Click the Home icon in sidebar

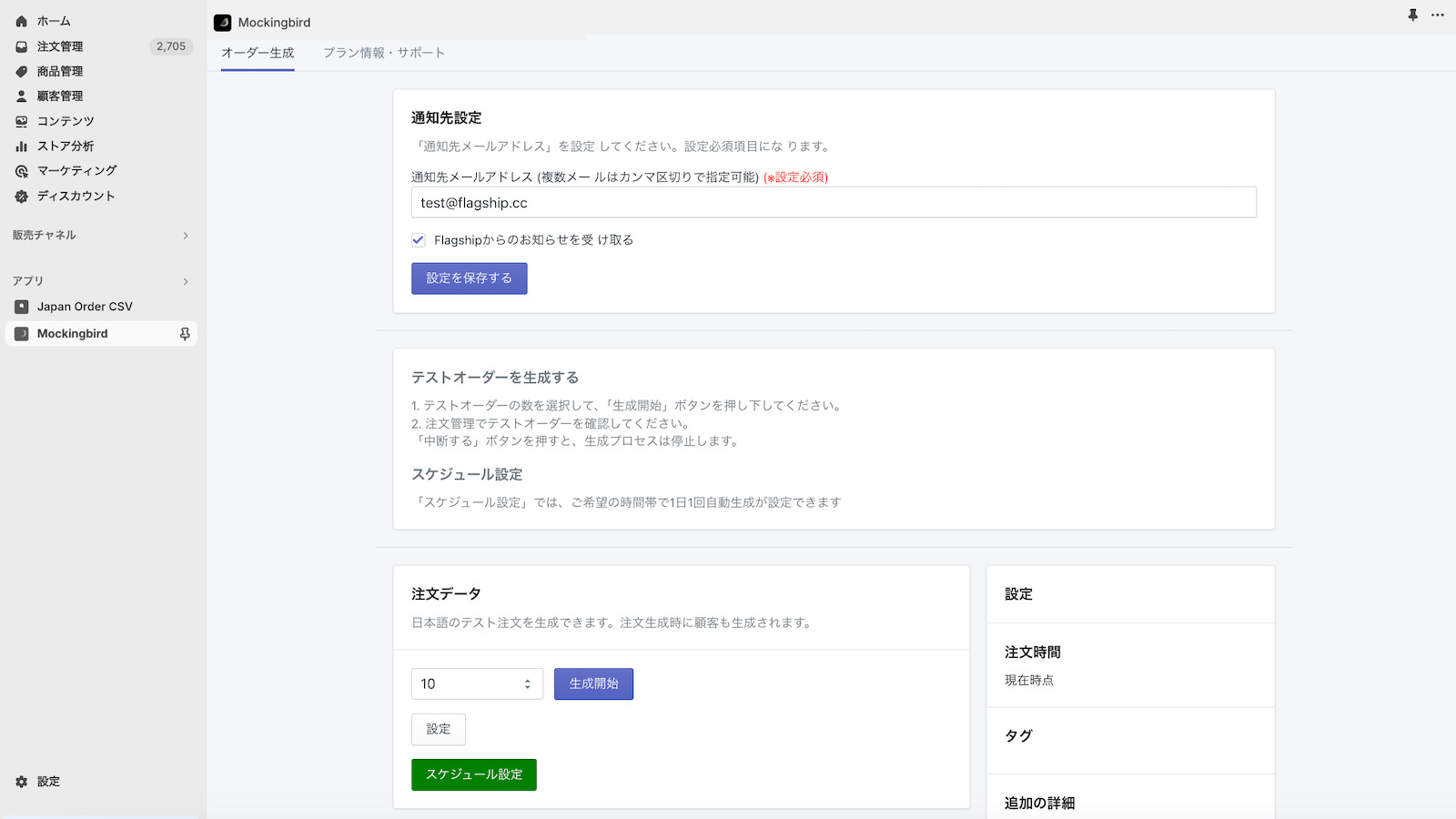coord(22,21)
